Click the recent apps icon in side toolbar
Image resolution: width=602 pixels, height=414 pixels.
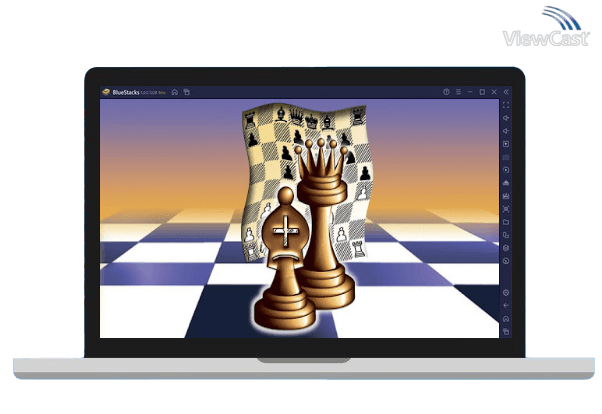pos(506,332)
